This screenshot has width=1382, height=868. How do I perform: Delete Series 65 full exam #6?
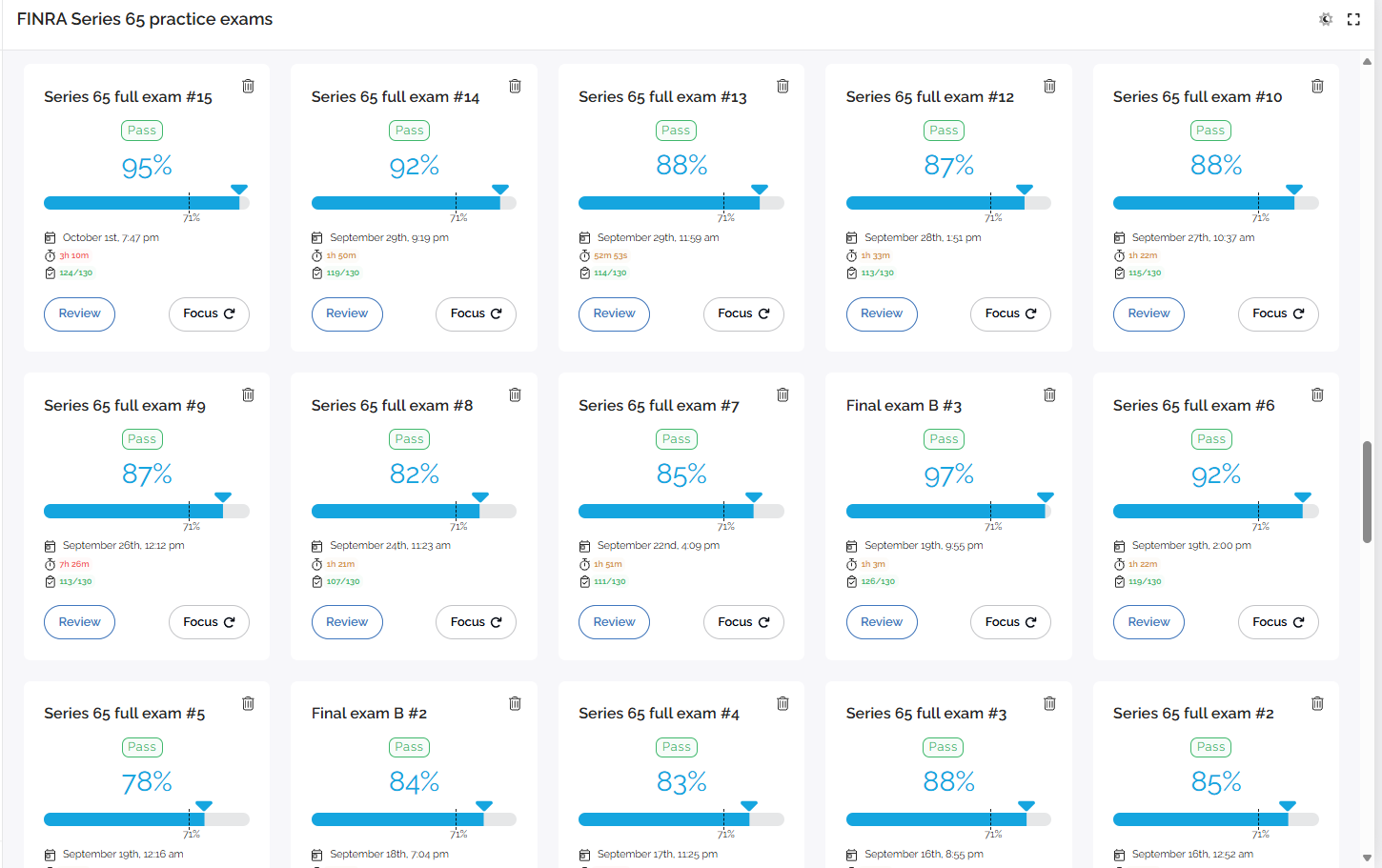pyautogui.click(x=1317, y=394)
